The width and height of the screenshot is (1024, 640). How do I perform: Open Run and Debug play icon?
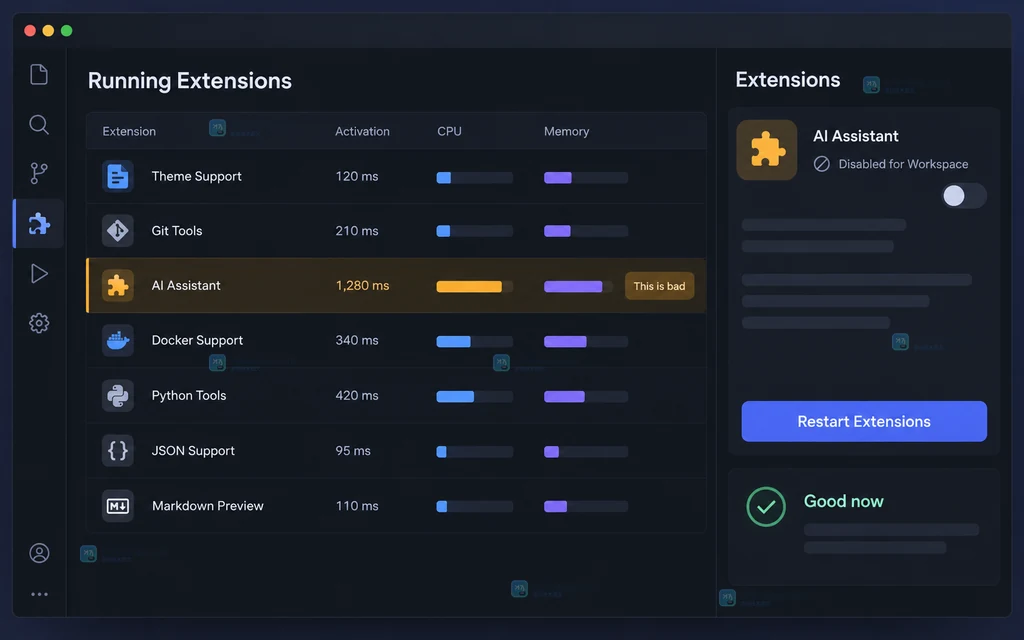point(39,274)
